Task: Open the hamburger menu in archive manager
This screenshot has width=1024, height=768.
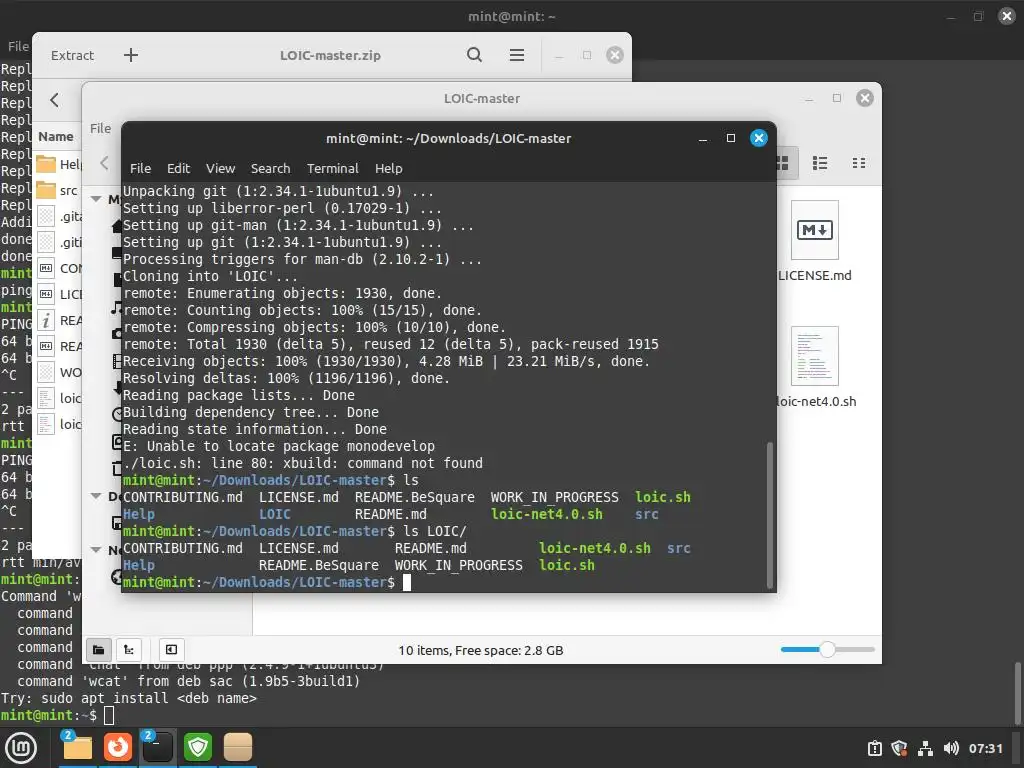Action: [x=517, y=55]
